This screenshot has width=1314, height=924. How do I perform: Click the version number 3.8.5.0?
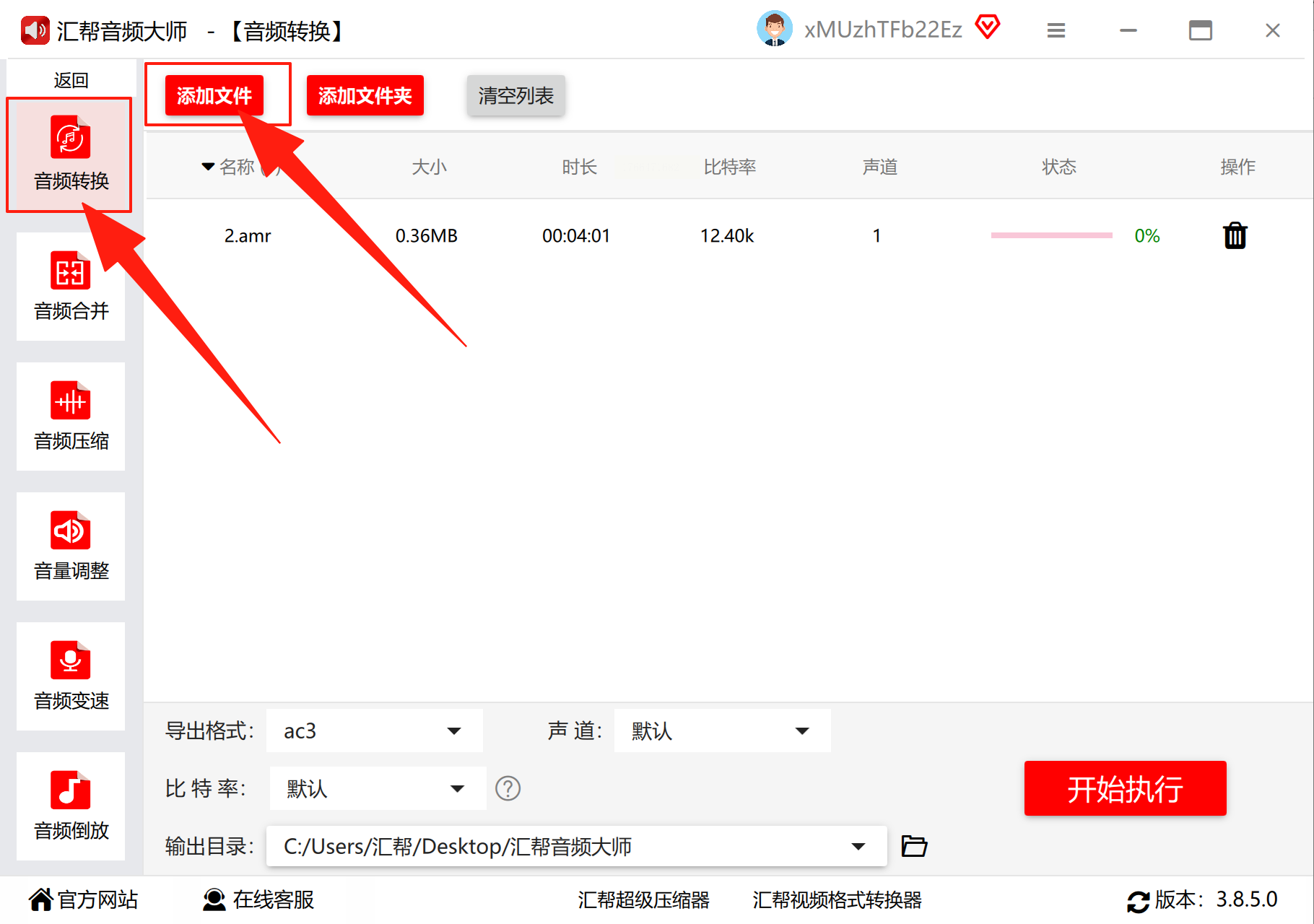coord(1247,899)
